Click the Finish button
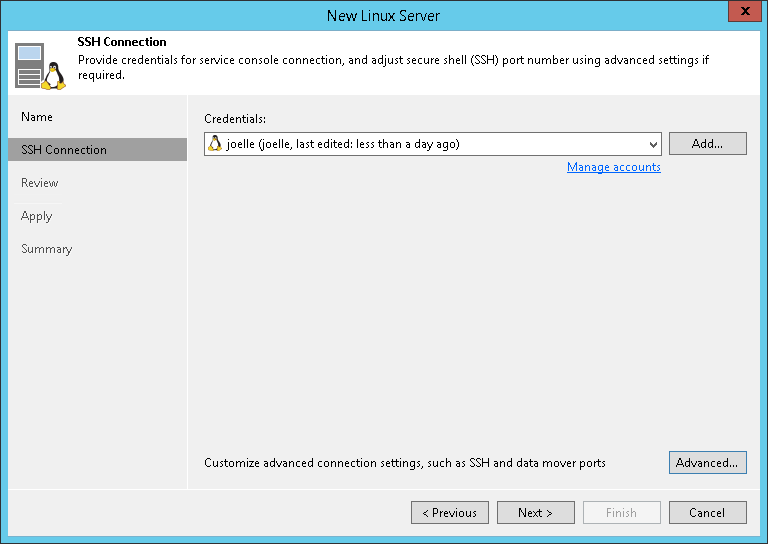Image resolution: width=768 pixels, height=544 pixels. pos(621,513)
